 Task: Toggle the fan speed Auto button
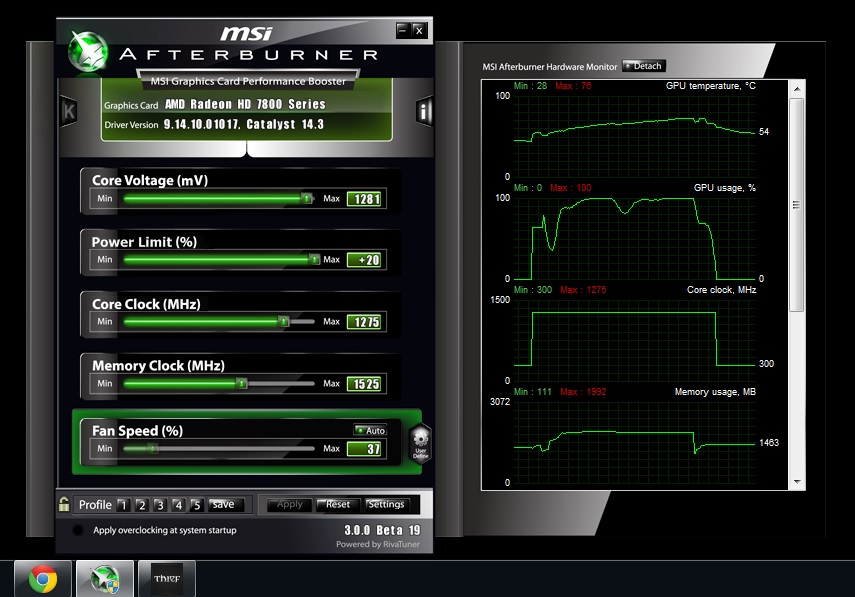pyautogui.click(x=370, y=430)
